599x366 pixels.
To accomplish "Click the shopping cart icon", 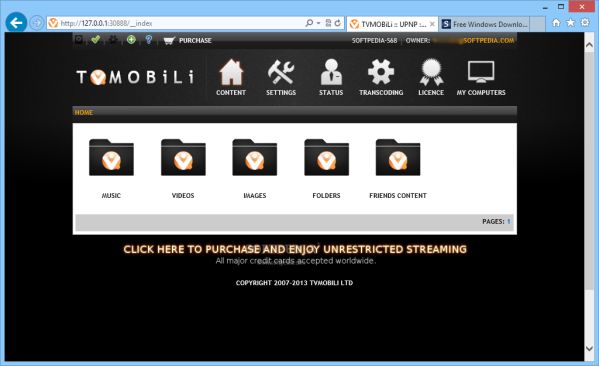I will [x=169, y=40].
